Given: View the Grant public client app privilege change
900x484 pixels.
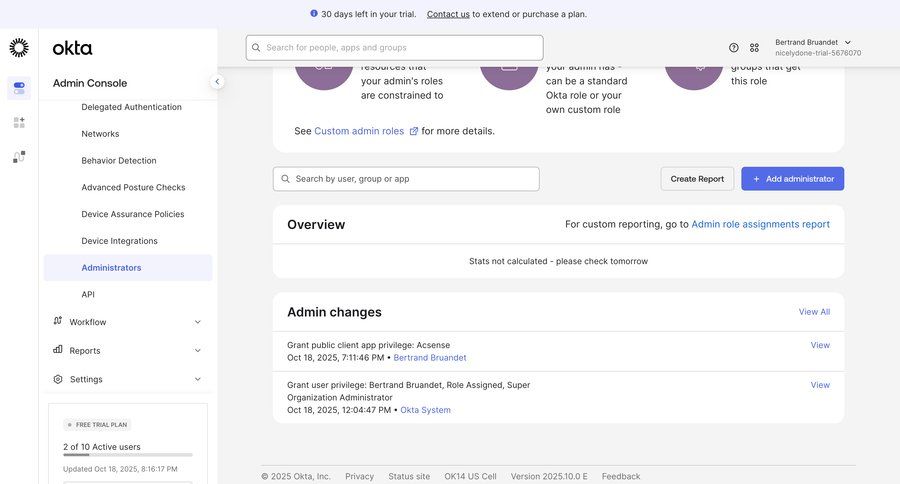Looking at the screenshot, I should [820, 345].
